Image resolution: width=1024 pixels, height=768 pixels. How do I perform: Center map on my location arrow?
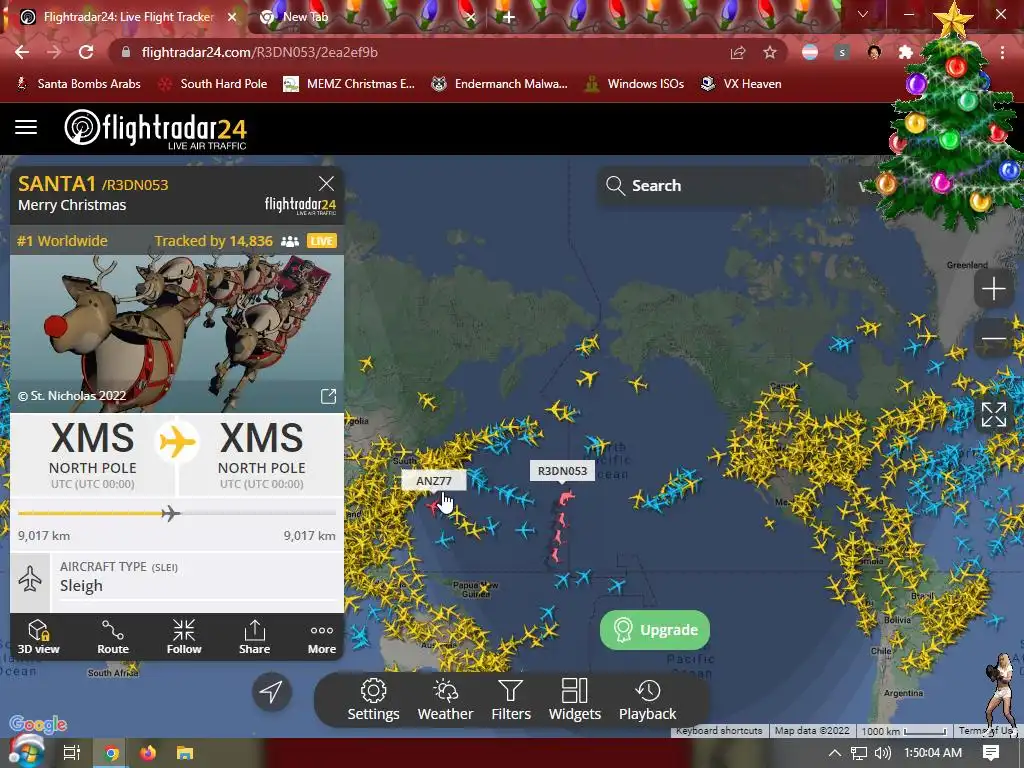click(272, 692)
